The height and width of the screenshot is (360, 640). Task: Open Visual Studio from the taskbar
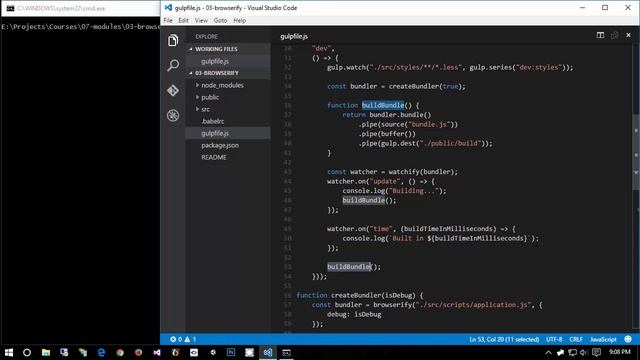[157, 352]
